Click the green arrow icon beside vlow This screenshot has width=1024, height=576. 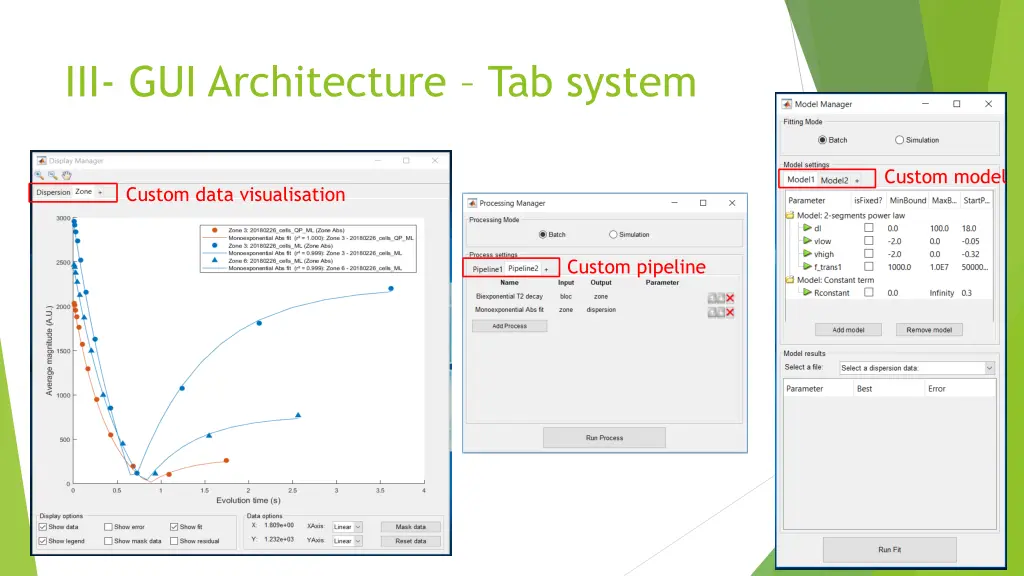coord(807,241)
